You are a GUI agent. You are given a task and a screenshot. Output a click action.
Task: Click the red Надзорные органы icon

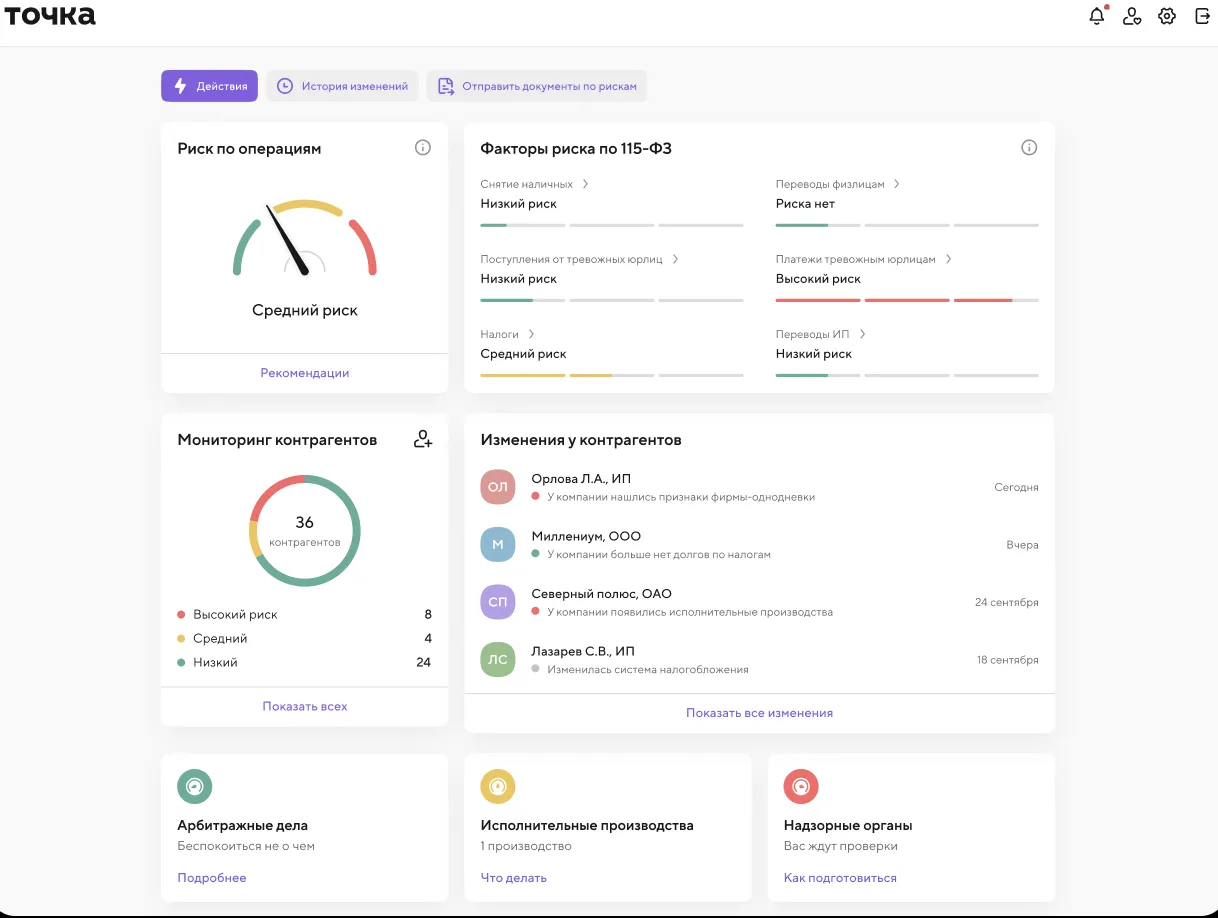[x=801, y=787]
